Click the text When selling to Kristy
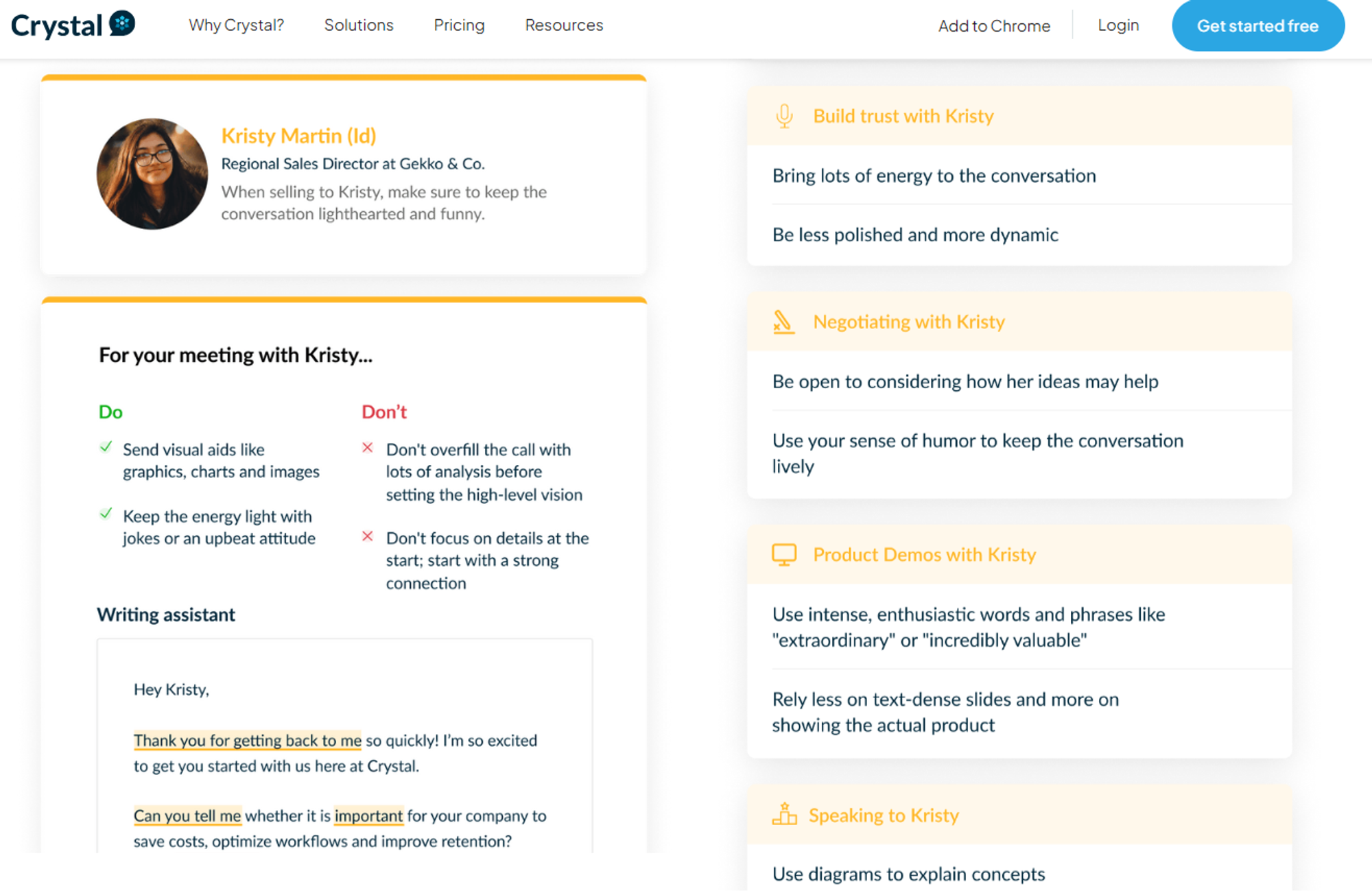 383,203
